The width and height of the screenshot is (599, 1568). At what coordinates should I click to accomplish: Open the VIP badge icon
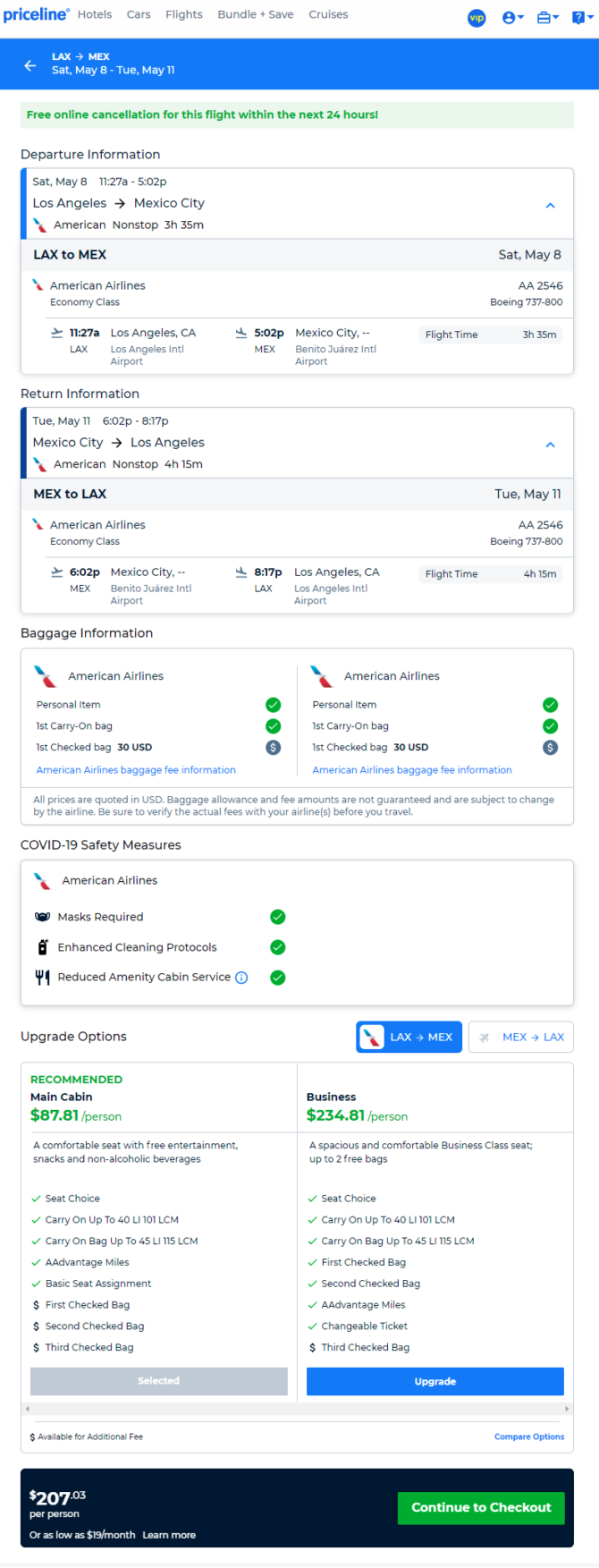coord(477,17)
